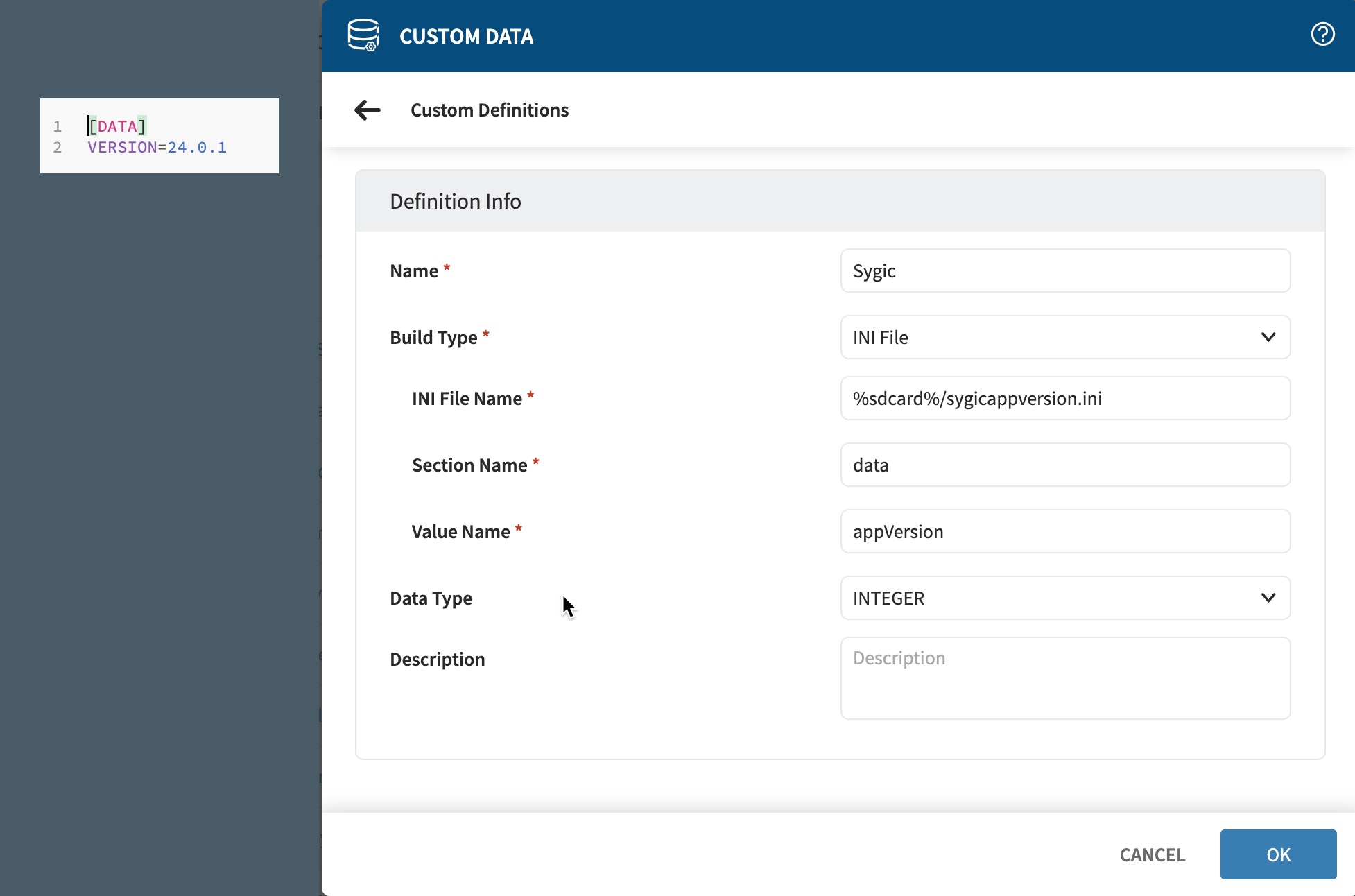Click the VERSION=24.0.1 code line
The image size is (1355, 896).
click(157, 147)
